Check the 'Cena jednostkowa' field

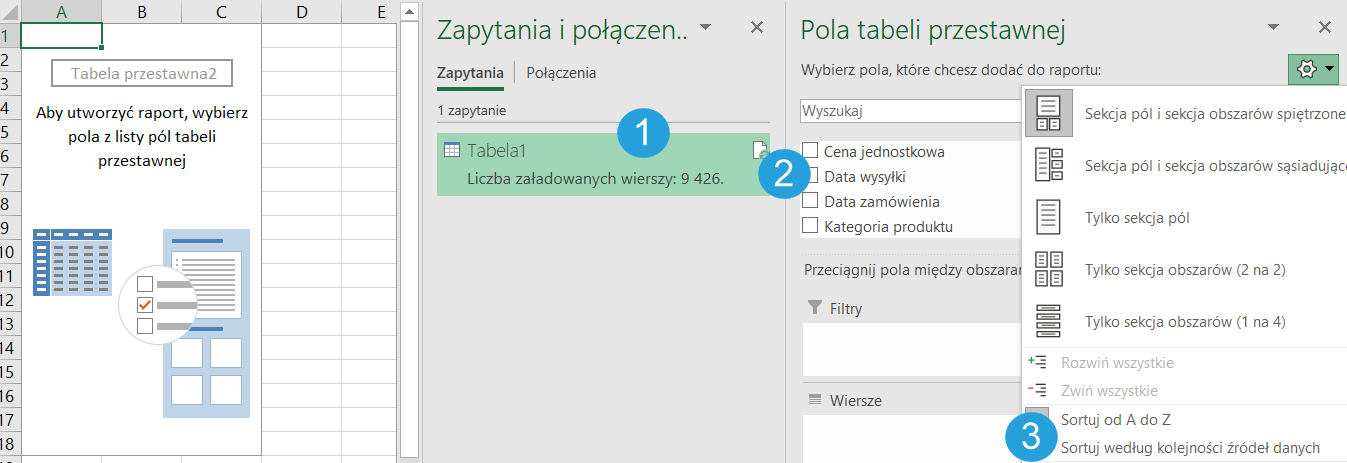pos(810,152)
